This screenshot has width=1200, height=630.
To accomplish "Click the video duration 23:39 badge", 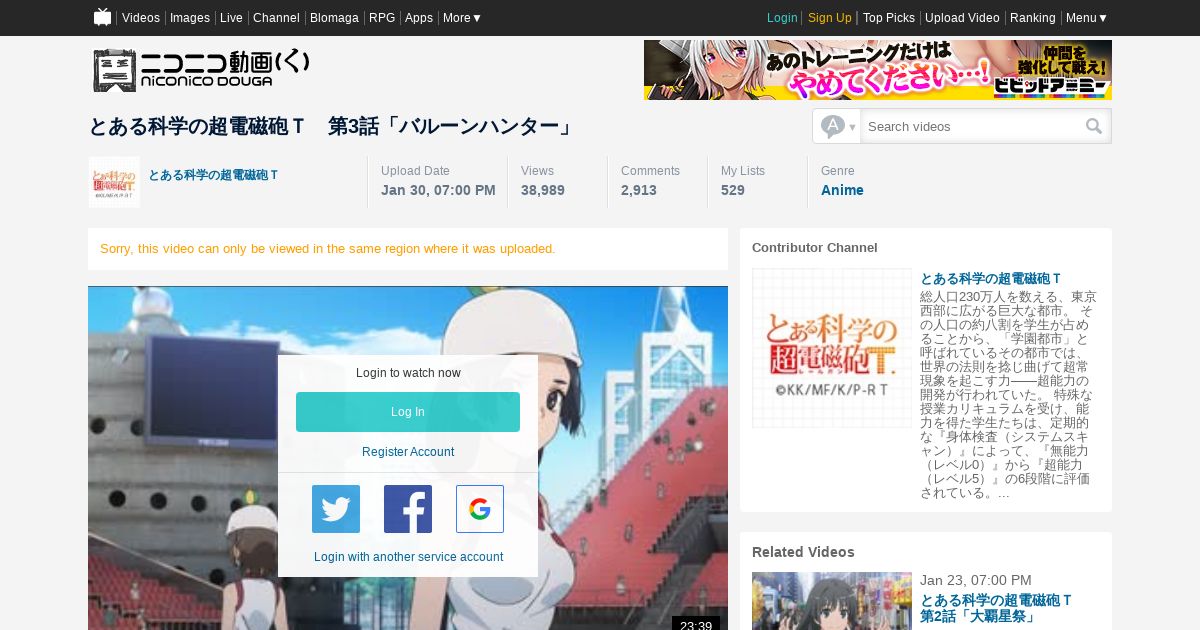I will pyautogui.click(x=696, y=625).
